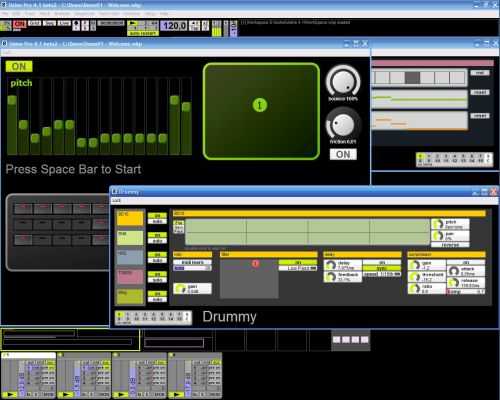Toggle the red ON button in top toolbar
This screenshot has width=500, height=400.
click(19, 24)
